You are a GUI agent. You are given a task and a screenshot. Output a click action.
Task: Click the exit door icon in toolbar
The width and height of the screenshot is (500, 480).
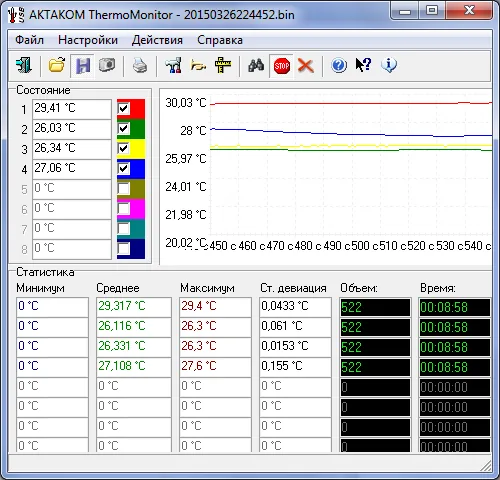24,65
